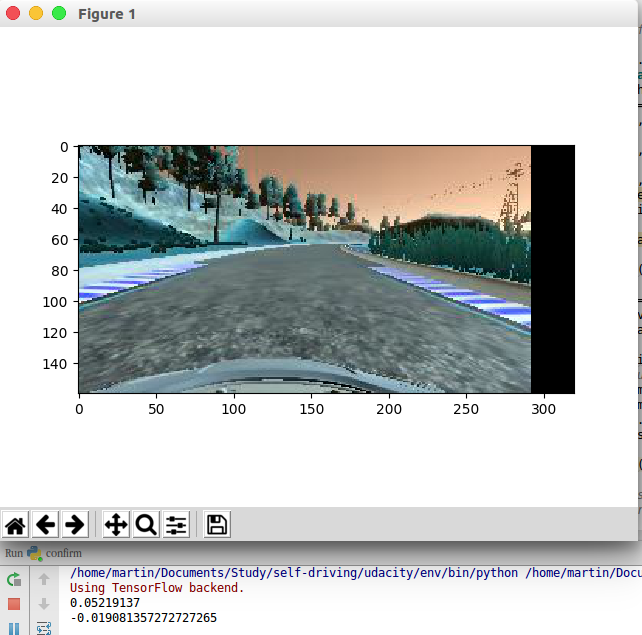
Task: Click the 'Using TensorFlow backend.' line
Action: point(157,588)
